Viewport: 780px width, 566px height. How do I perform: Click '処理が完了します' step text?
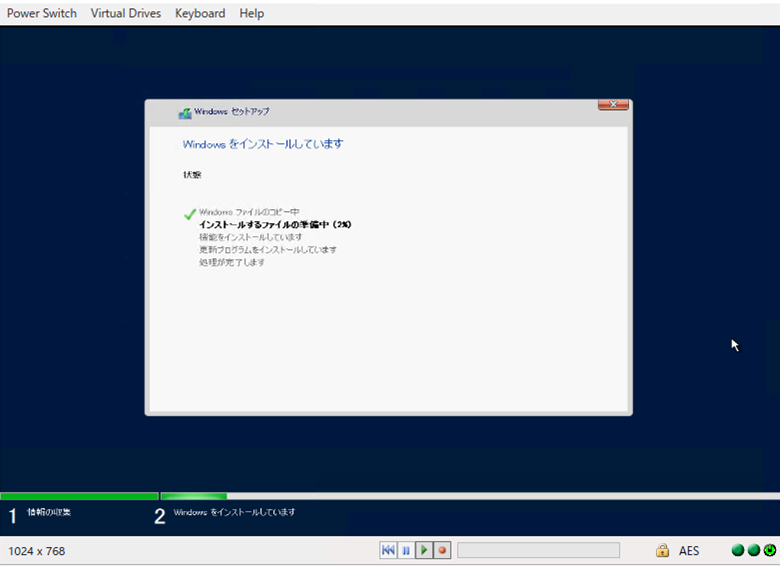[x=232, y=262]
